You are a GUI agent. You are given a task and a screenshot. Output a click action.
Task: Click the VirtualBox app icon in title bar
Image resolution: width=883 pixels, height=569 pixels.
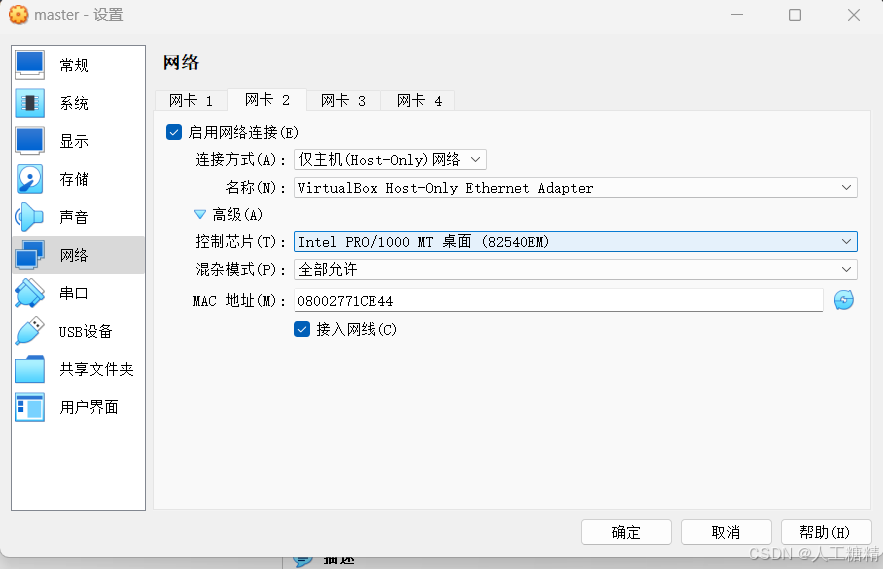pos(18,15)
